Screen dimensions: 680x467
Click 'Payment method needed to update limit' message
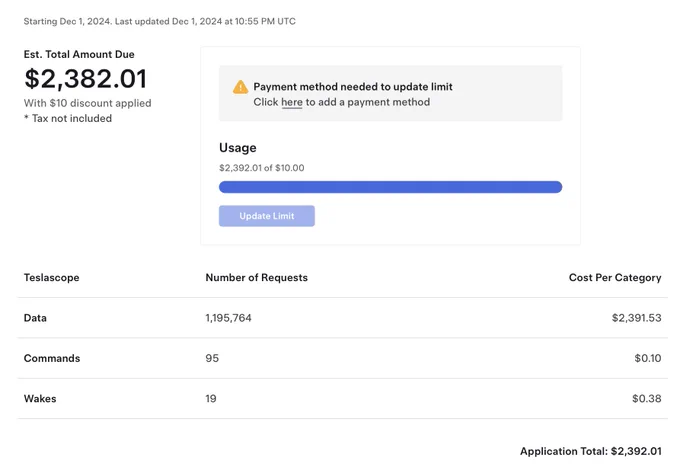point(353,87)
